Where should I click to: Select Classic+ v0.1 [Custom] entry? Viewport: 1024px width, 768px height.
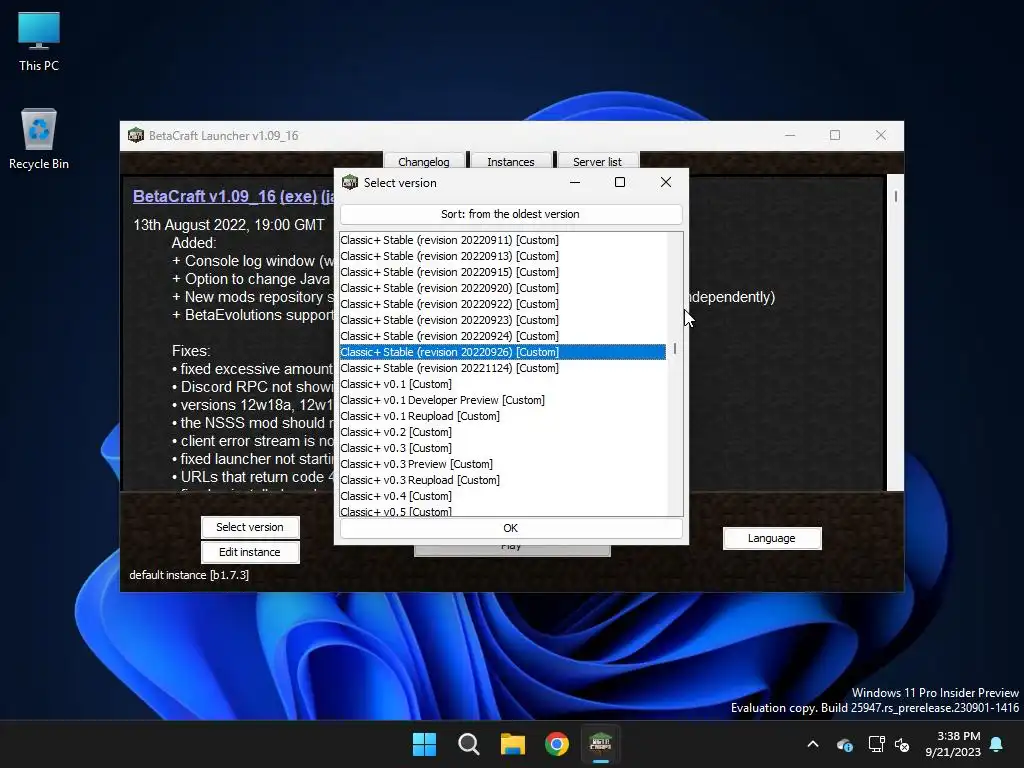click(503, 384)
